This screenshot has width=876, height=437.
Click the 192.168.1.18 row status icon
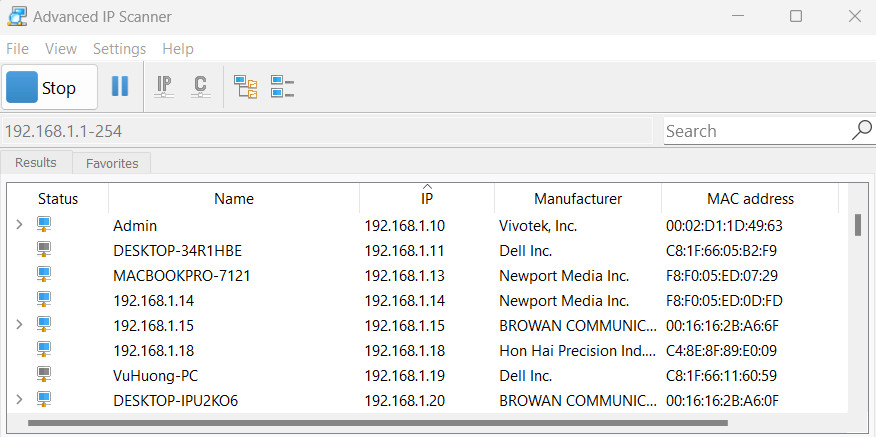(44, 350)
